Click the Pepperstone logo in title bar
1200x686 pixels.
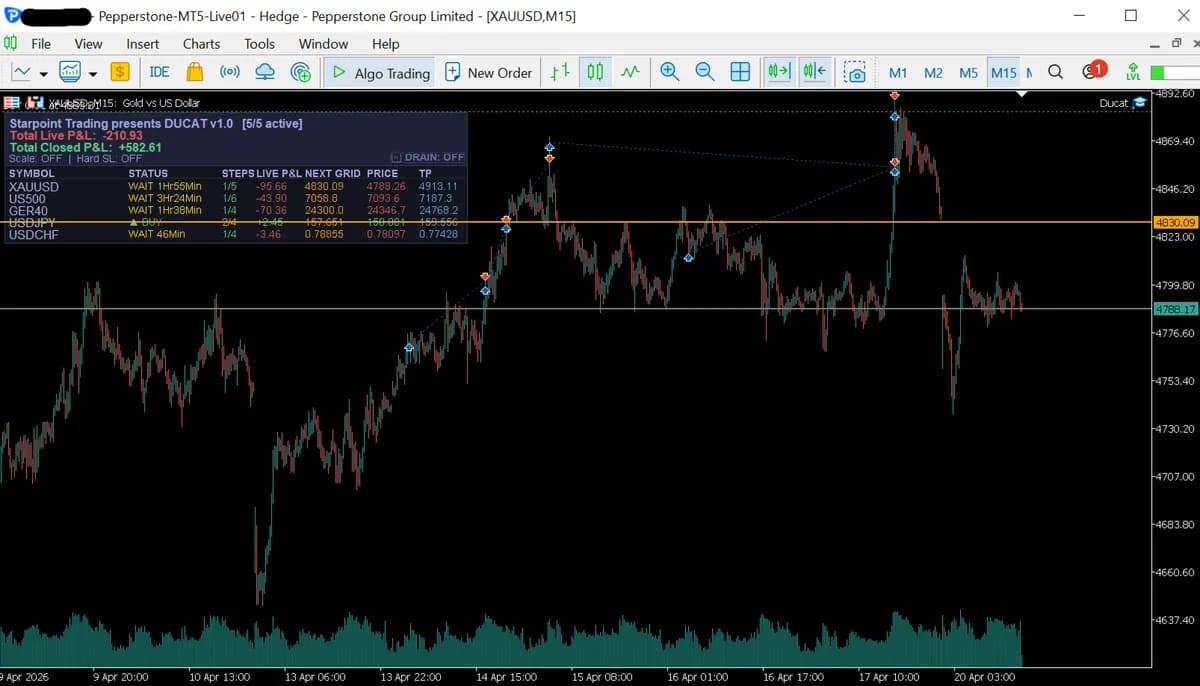(11, 15)
